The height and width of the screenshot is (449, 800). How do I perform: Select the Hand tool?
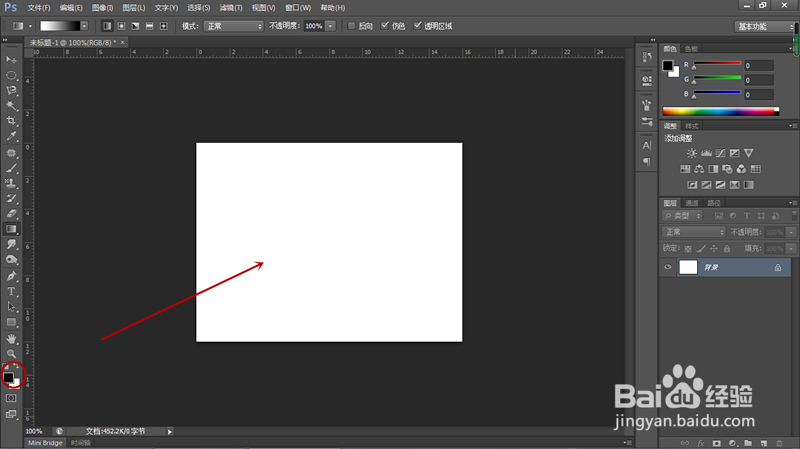click(x=11, y=339)
